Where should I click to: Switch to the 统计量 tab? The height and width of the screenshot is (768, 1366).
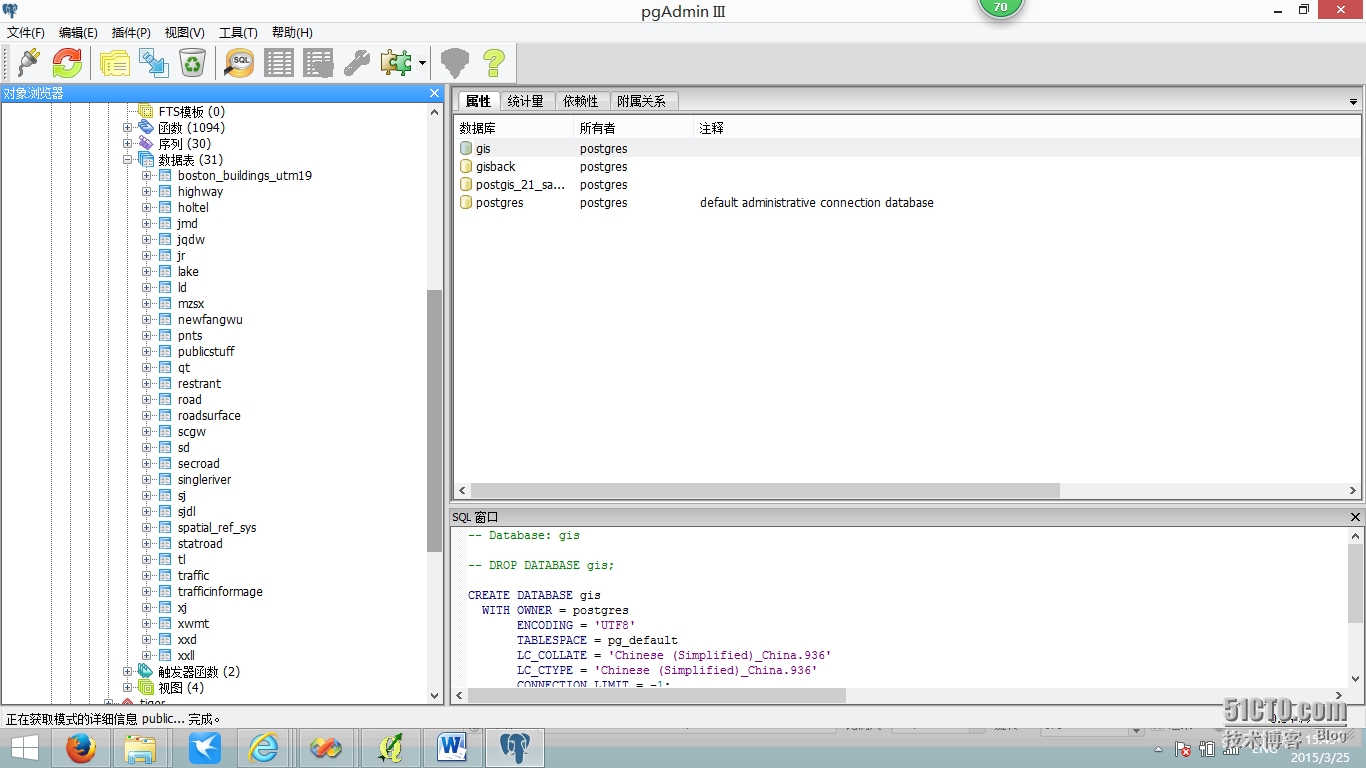coord(525,101)
